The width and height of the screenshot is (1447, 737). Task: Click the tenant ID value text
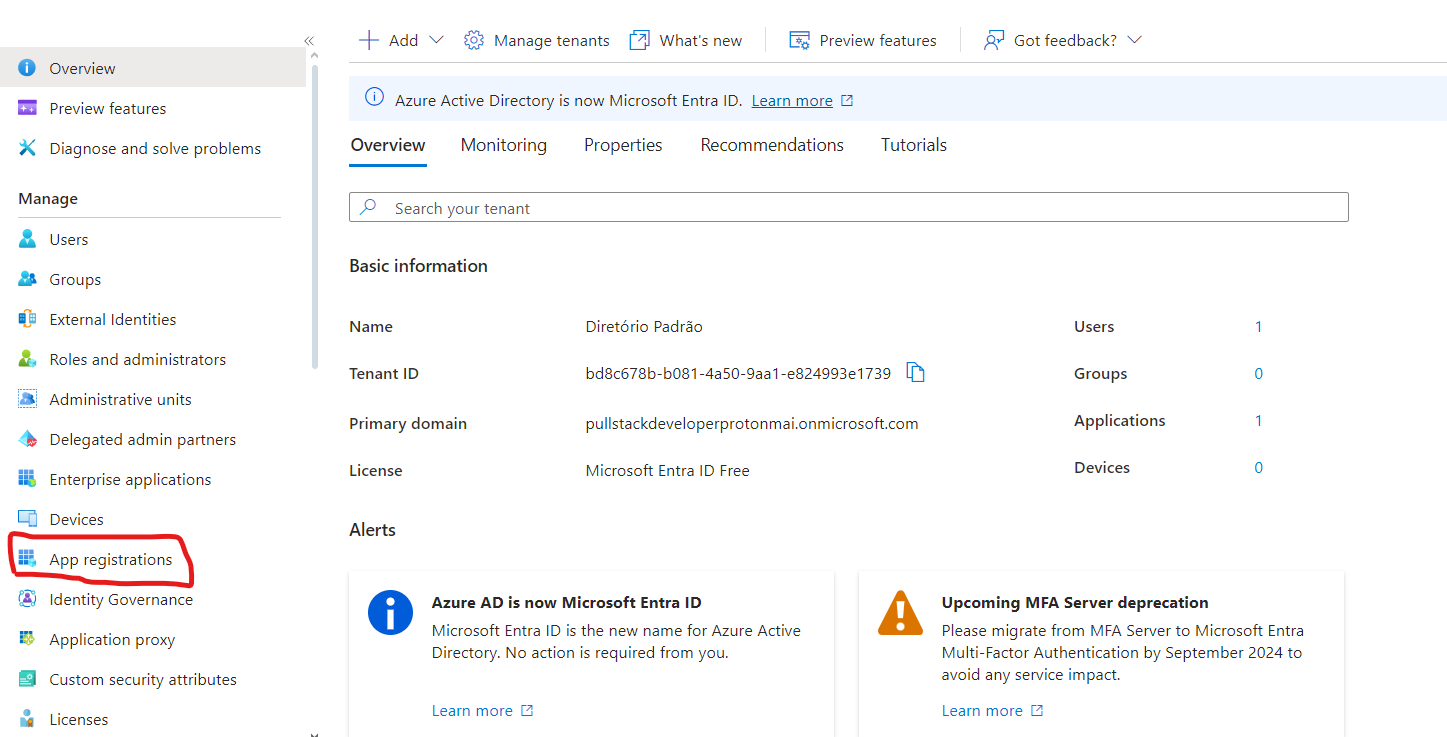[x=738, y=374]
